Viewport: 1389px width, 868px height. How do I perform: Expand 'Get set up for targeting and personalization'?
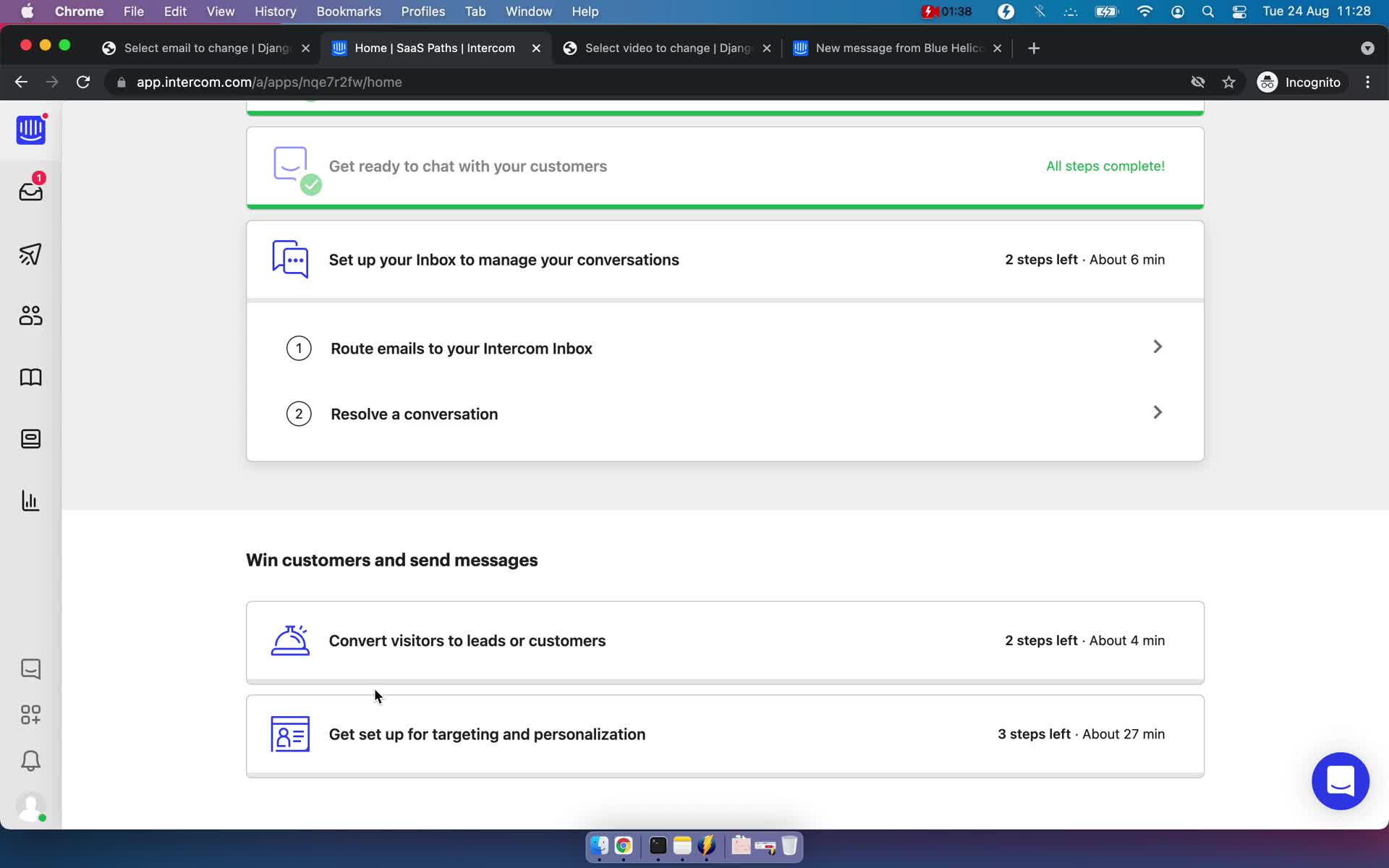pos(726,734)
